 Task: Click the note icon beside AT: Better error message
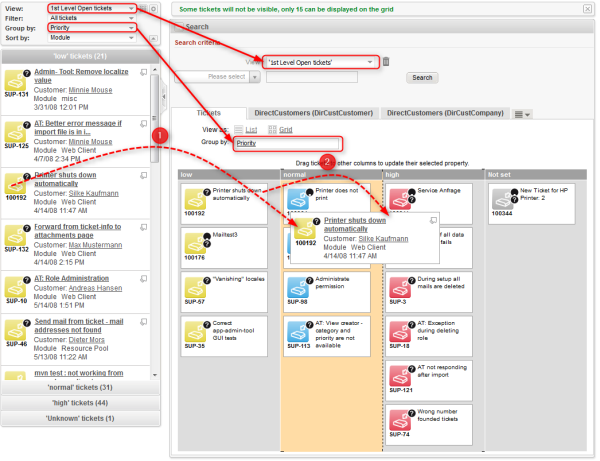click(x=143, y=124)
